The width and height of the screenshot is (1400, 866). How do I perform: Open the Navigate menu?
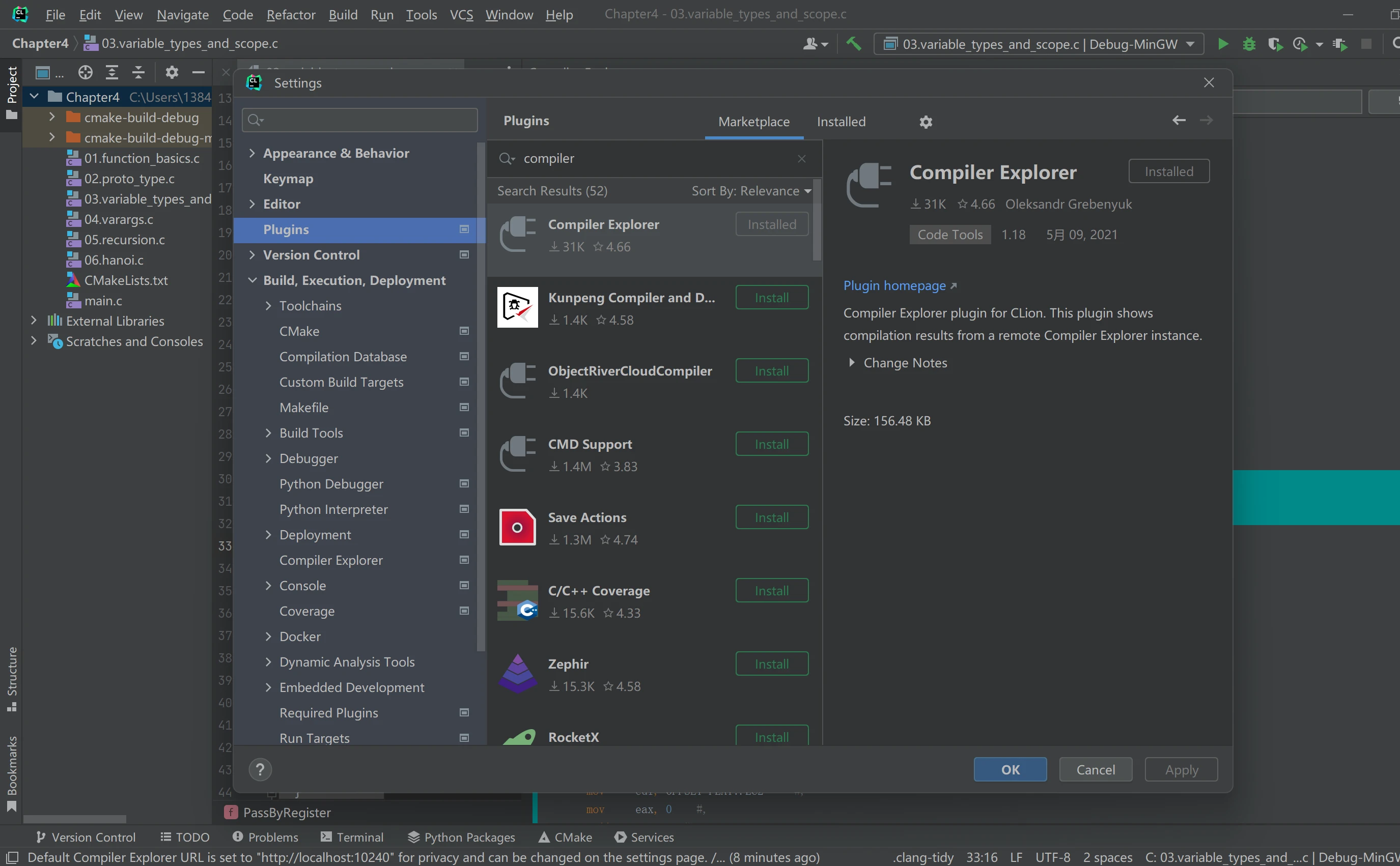(182, 14)
